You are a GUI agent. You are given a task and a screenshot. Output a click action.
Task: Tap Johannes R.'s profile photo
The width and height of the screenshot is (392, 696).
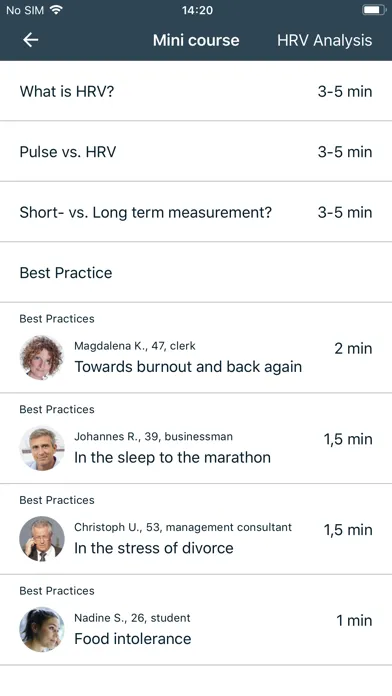(x=42, y=448)
